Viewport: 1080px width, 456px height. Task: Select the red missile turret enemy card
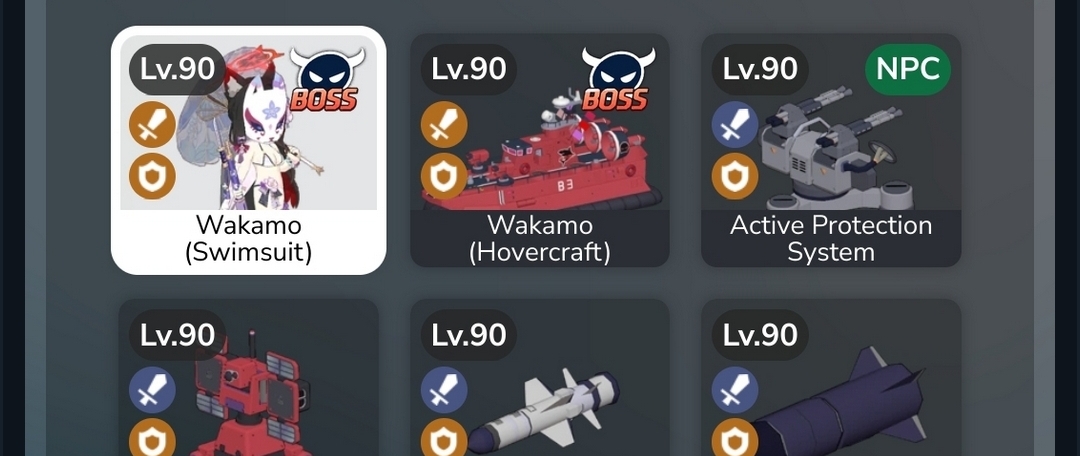coord(249,377)
